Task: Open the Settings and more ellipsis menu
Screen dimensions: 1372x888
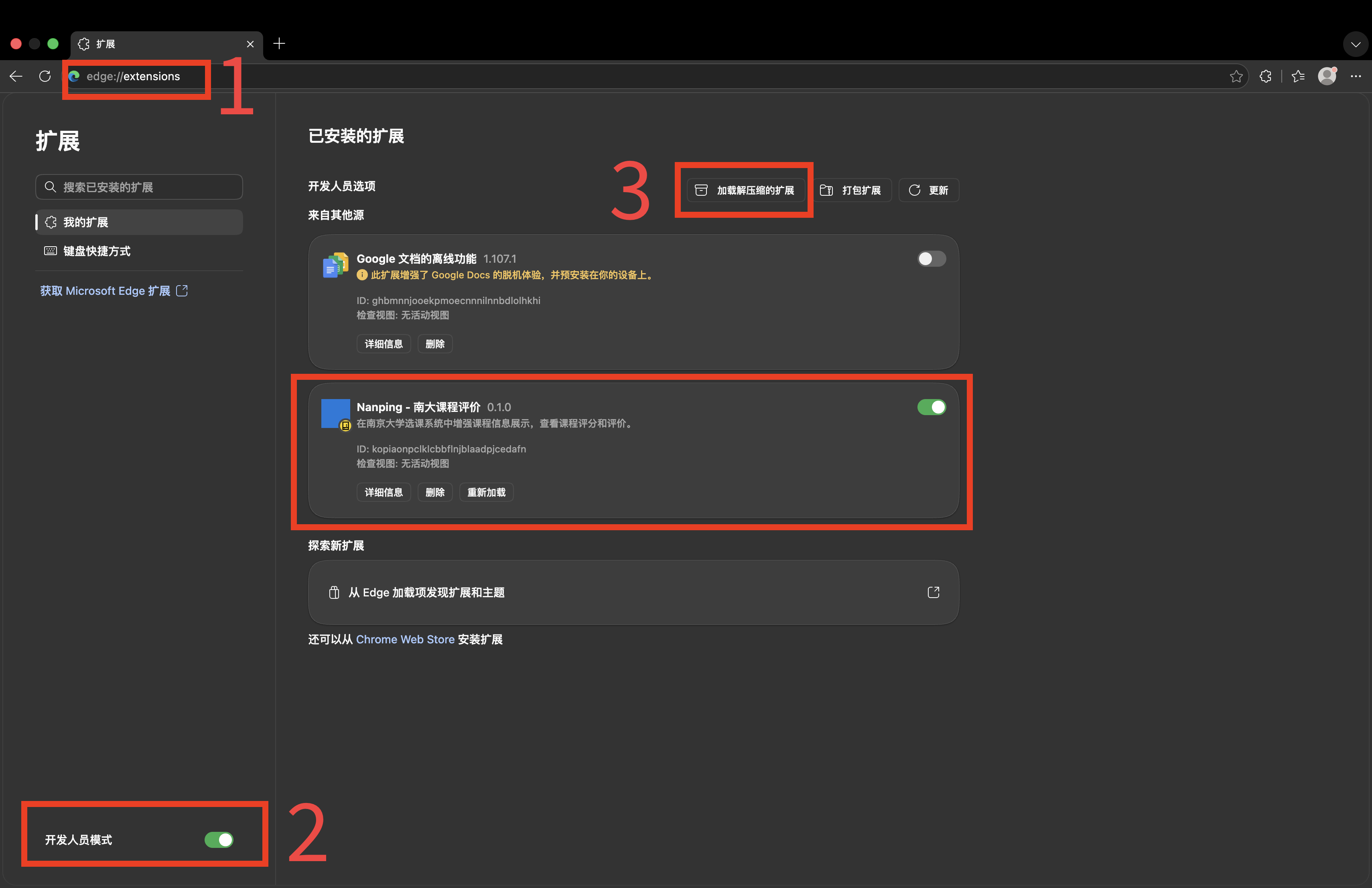Action: 1356,76
